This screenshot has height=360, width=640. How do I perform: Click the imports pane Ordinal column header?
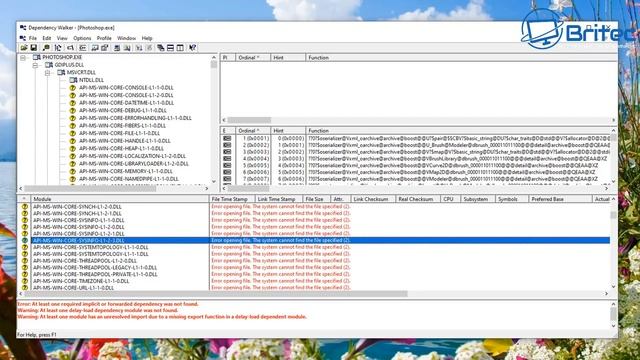pyautogui.click(x=253, y=58)
